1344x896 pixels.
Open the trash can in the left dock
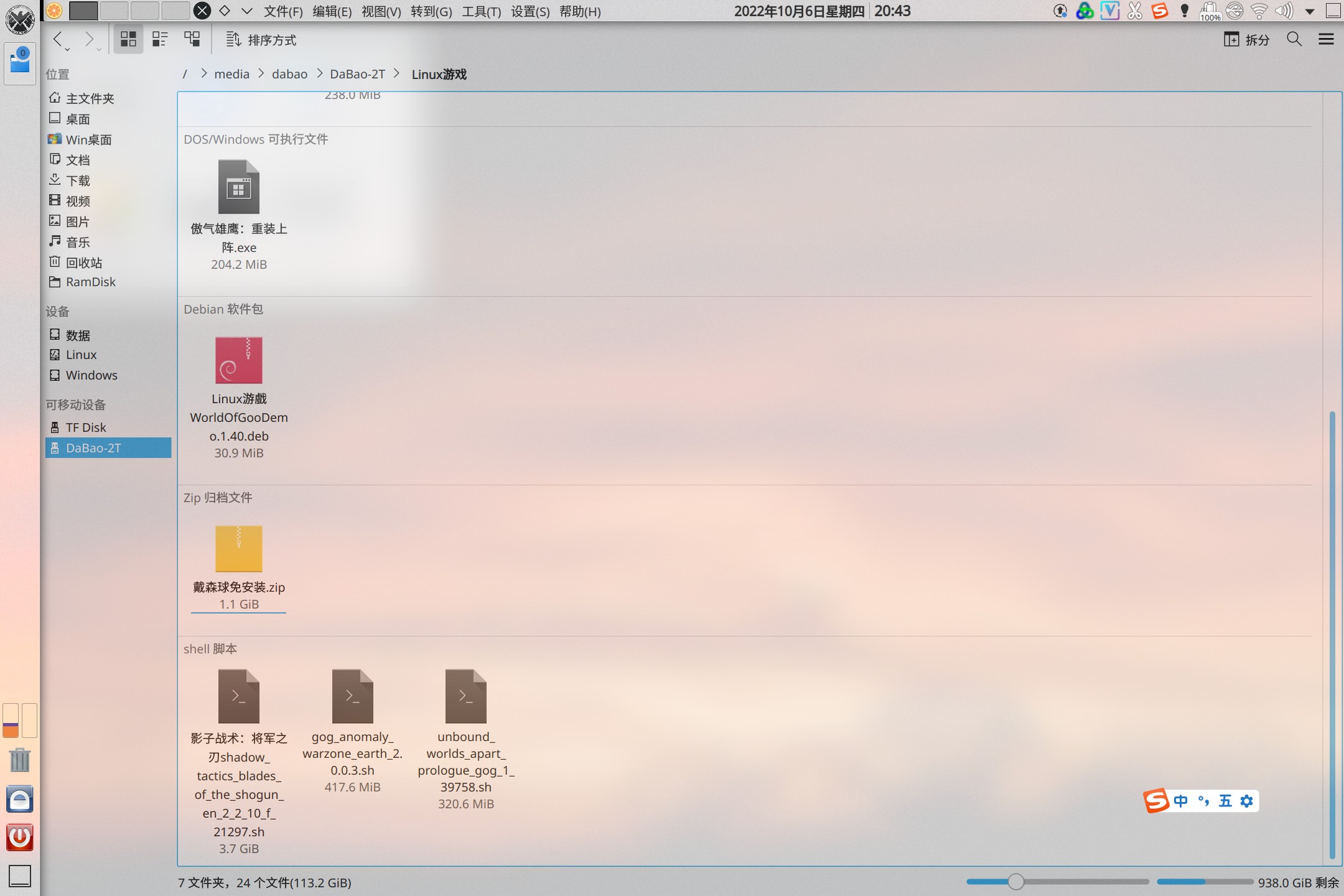(x=19, y=760)
